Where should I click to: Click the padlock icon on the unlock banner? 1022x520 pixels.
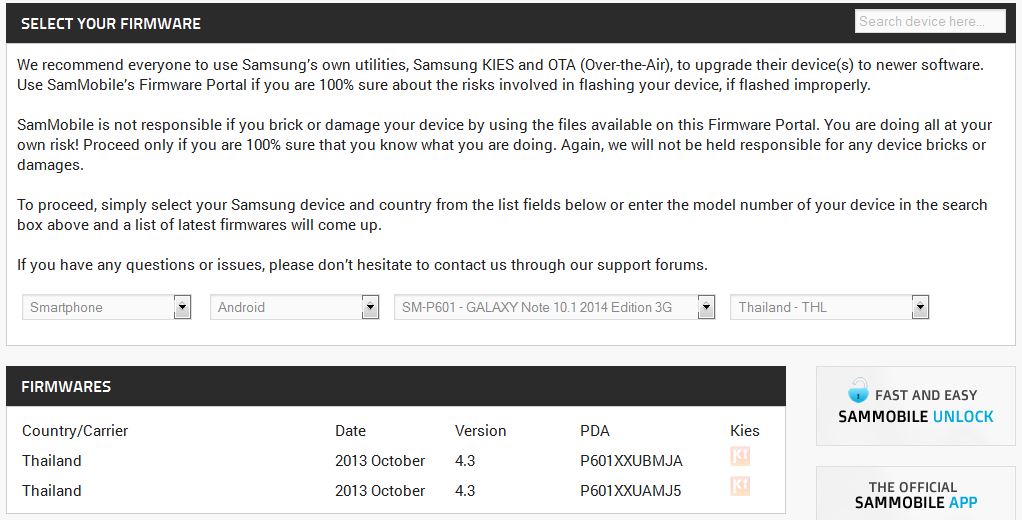click(x=858, y=391)
